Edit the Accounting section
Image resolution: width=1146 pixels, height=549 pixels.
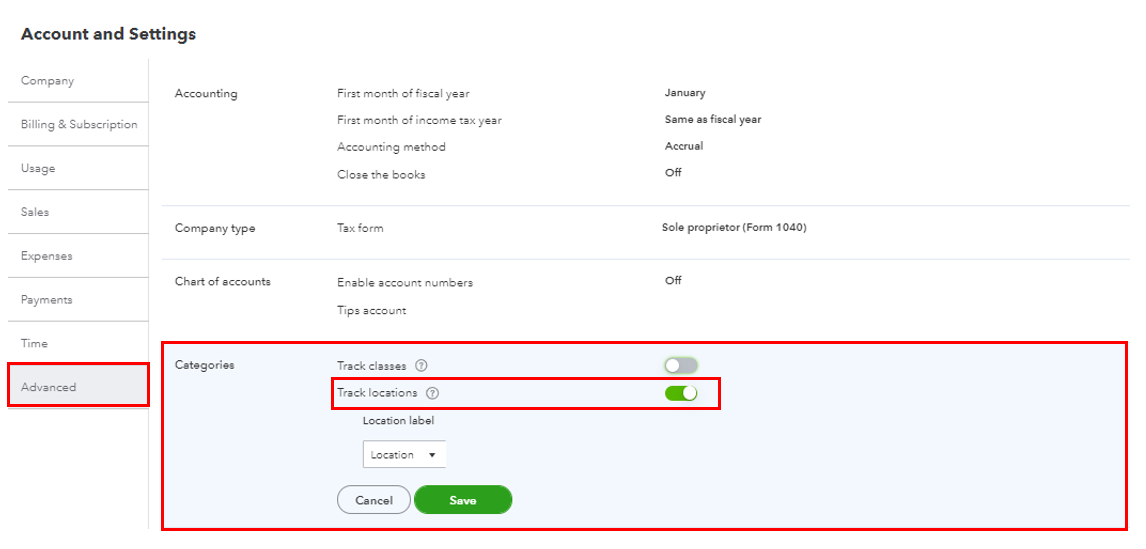pyautogui.click(x=206, y=94)
